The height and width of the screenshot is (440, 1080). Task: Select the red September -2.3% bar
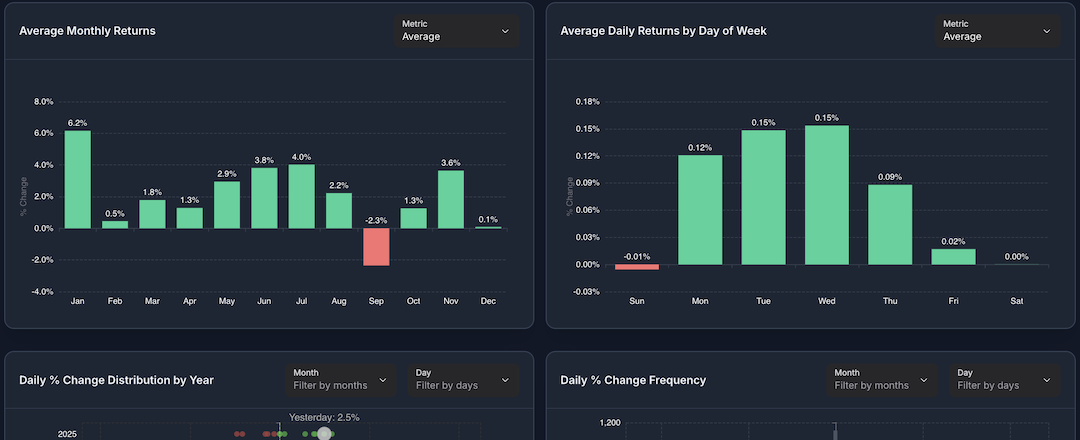376,247
